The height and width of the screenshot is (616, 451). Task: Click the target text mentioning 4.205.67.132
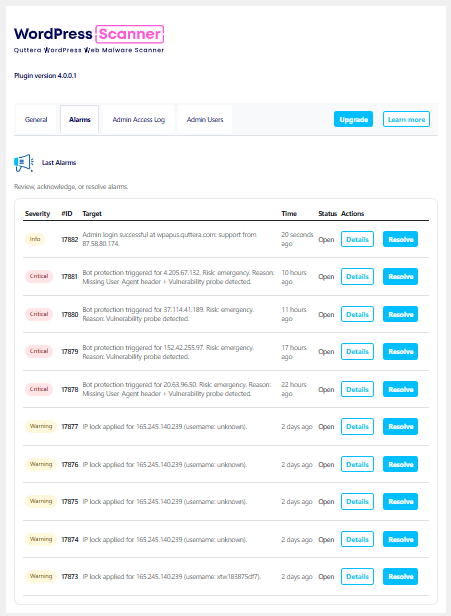pyautogui.click(x=178, y=277)
